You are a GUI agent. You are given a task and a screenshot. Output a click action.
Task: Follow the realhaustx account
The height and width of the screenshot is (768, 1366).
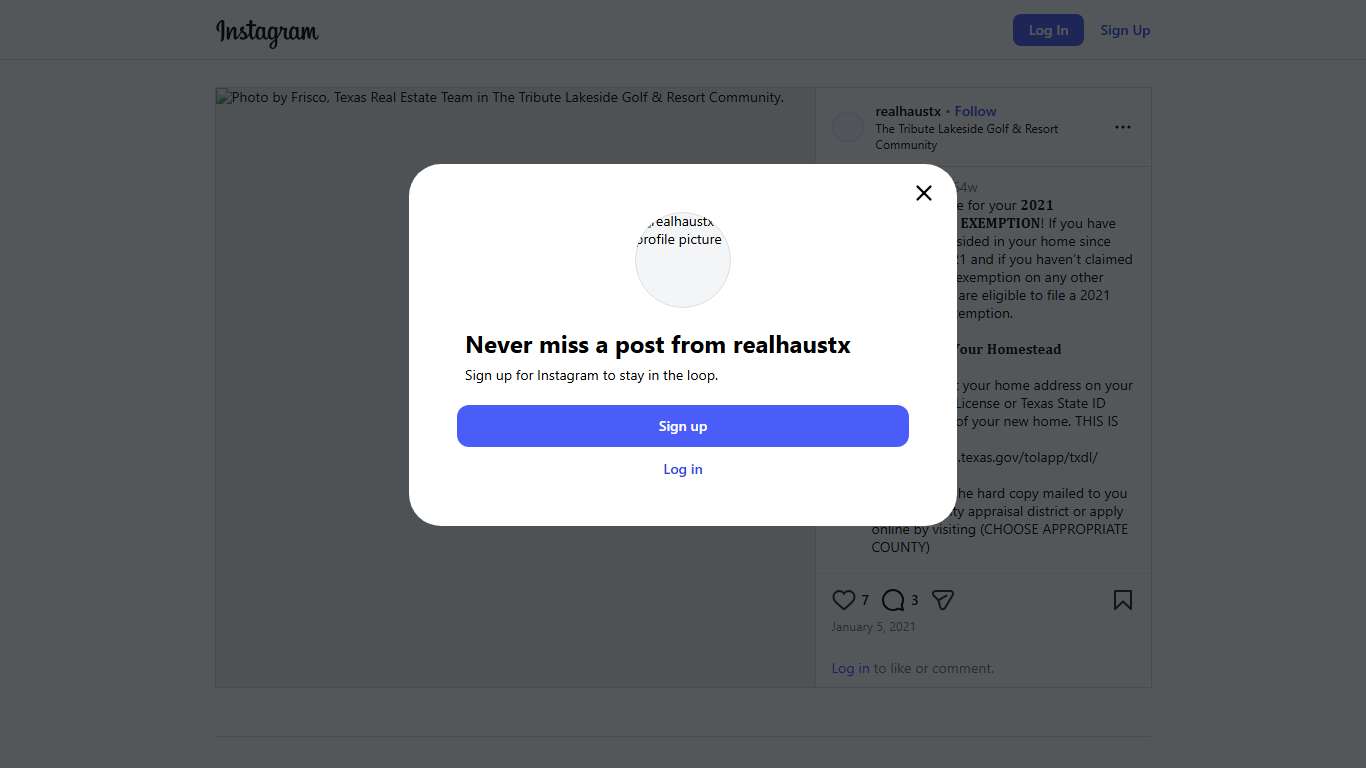[975, 111]
